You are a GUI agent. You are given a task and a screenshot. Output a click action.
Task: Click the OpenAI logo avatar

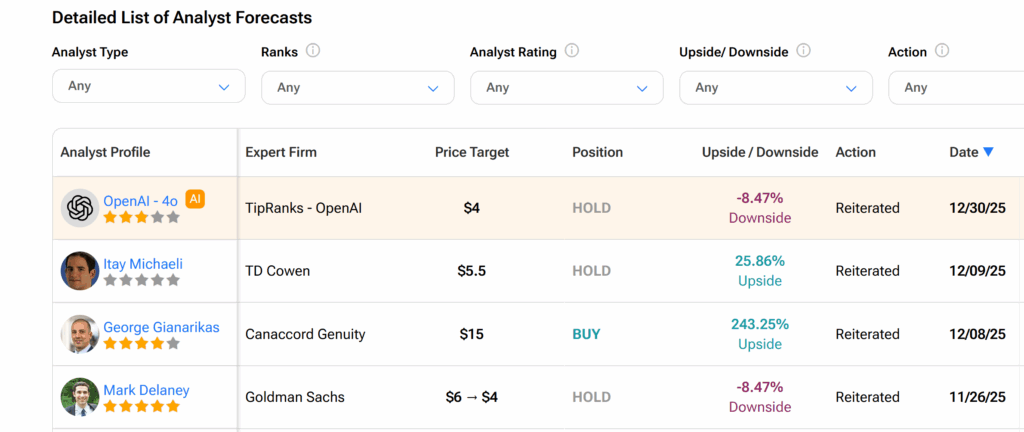(79, 208)
